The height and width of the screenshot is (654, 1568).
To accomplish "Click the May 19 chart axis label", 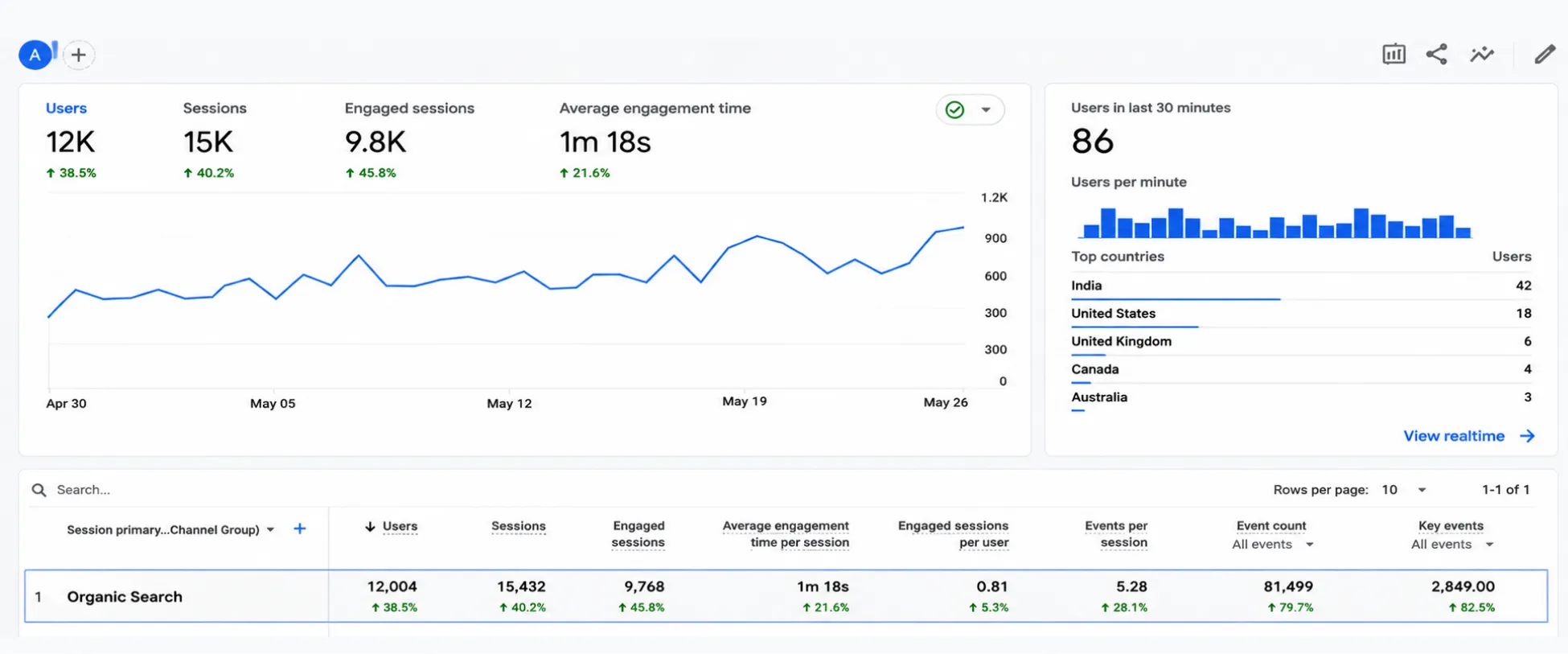I will [x=744, y=401].
